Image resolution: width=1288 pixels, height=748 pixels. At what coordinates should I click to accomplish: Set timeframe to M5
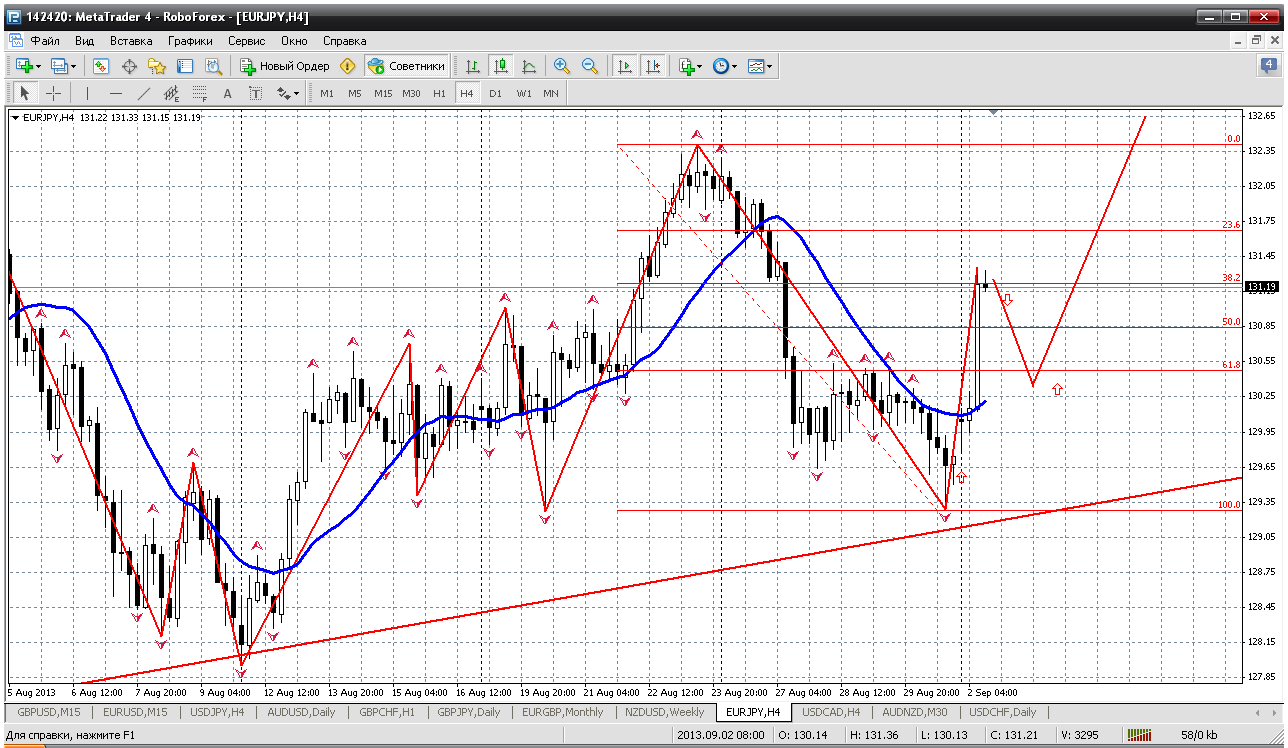(354, 93)
